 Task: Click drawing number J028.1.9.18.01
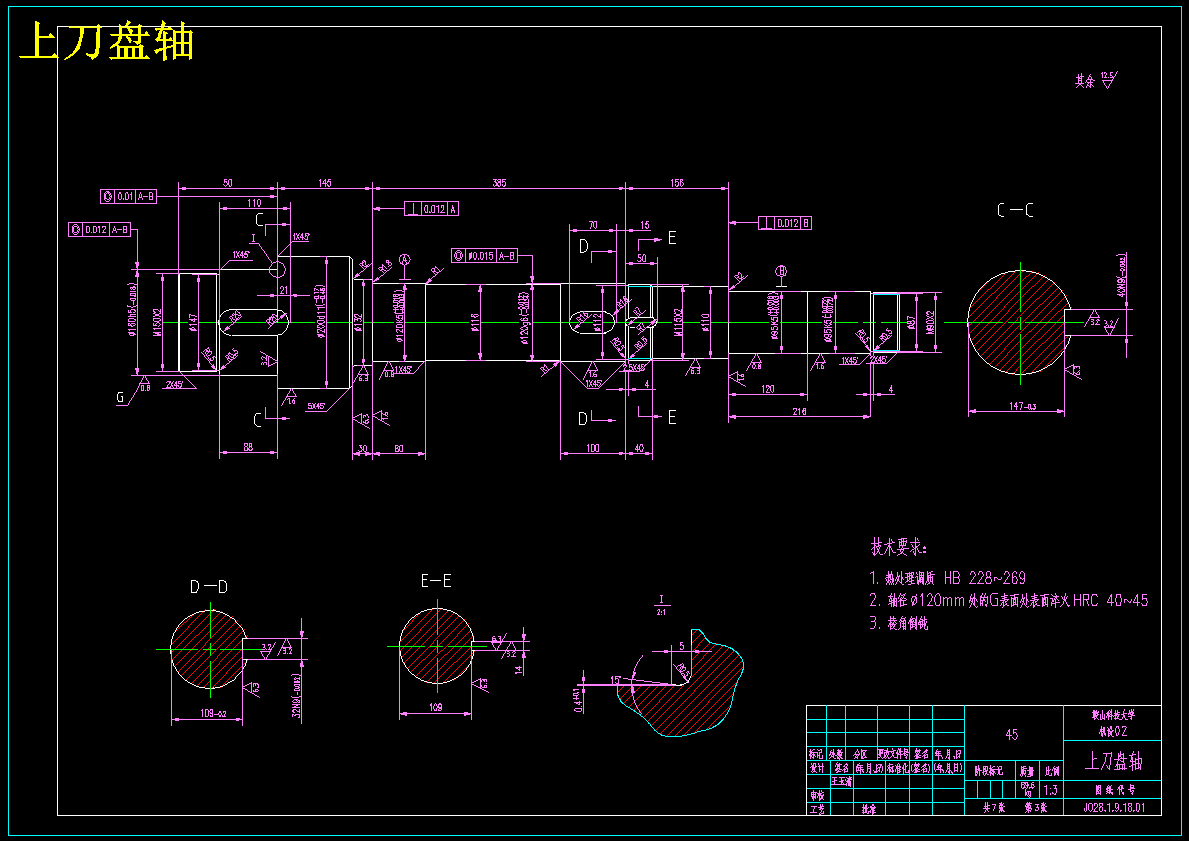tap(1112, 808)
